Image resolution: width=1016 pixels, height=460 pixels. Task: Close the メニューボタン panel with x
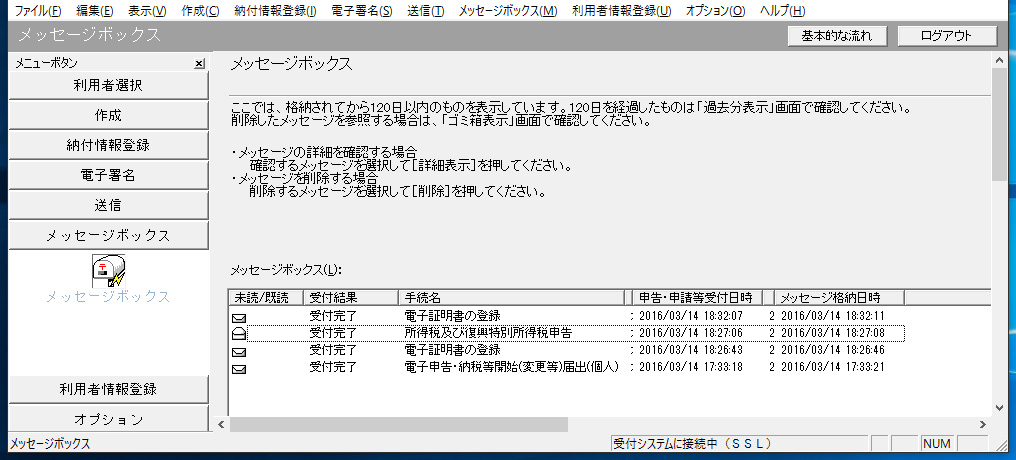pyautogui.click(x=199, y=64)
